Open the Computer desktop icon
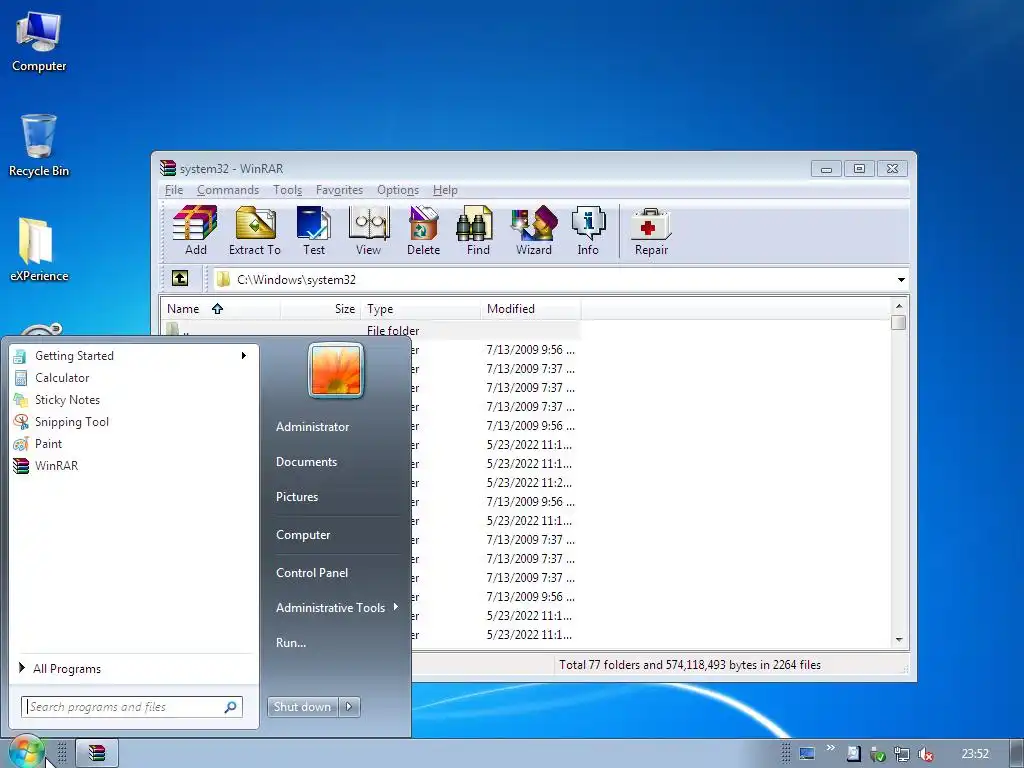Screen dimensions: 1024x768 pos(39,41)
